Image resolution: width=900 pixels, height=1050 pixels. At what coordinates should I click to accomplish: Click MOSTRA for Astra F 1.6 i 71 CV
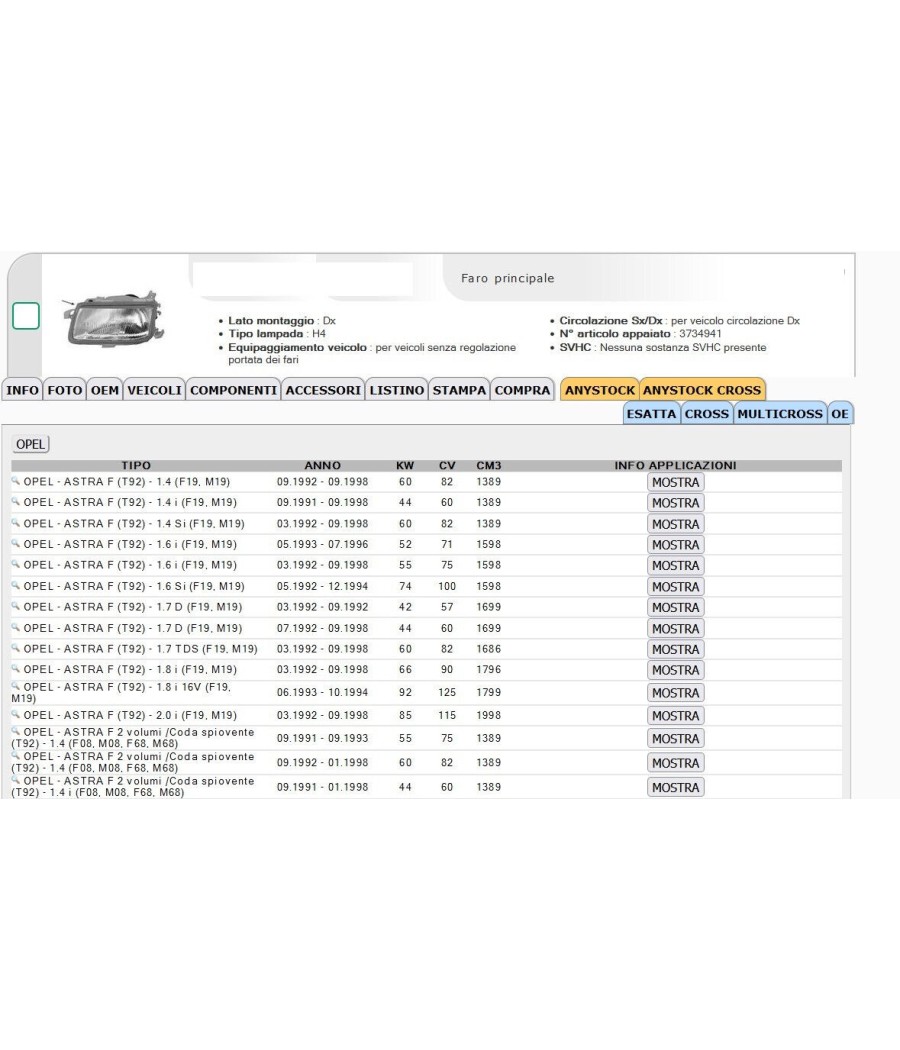676,545
